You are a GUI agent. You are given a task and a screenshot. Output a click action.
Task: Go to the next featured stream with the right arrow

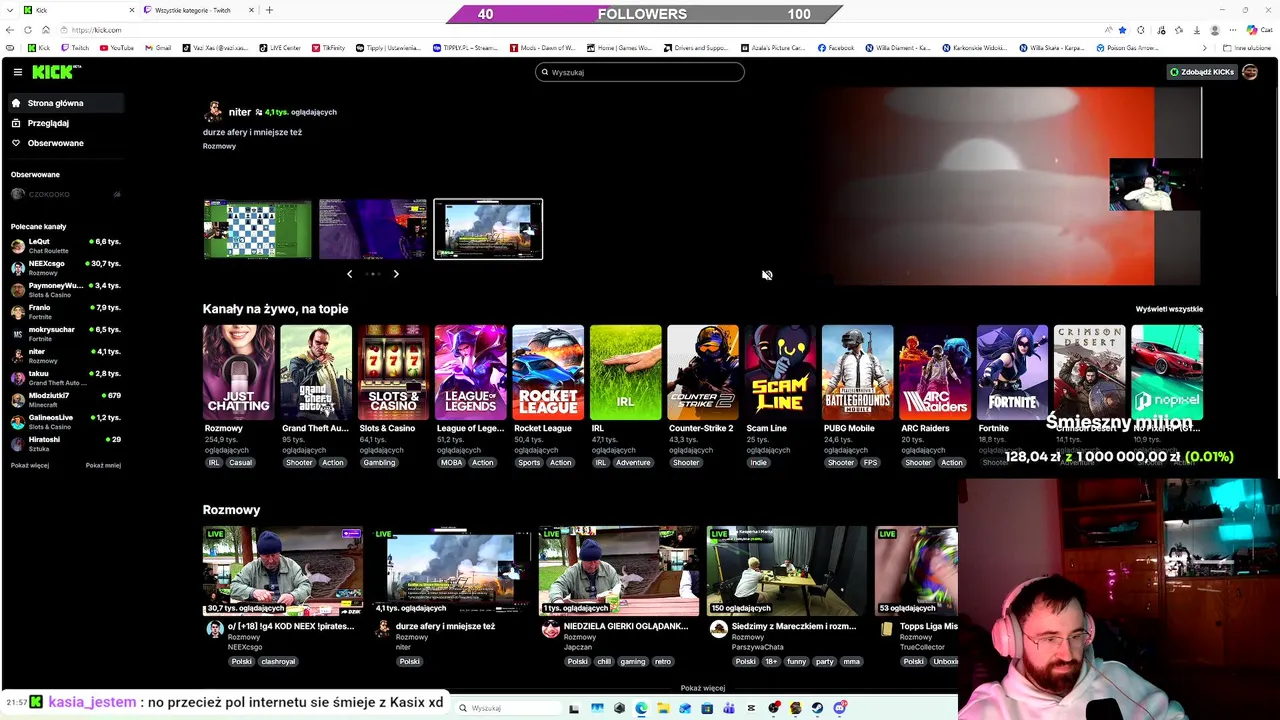point(396,274)
